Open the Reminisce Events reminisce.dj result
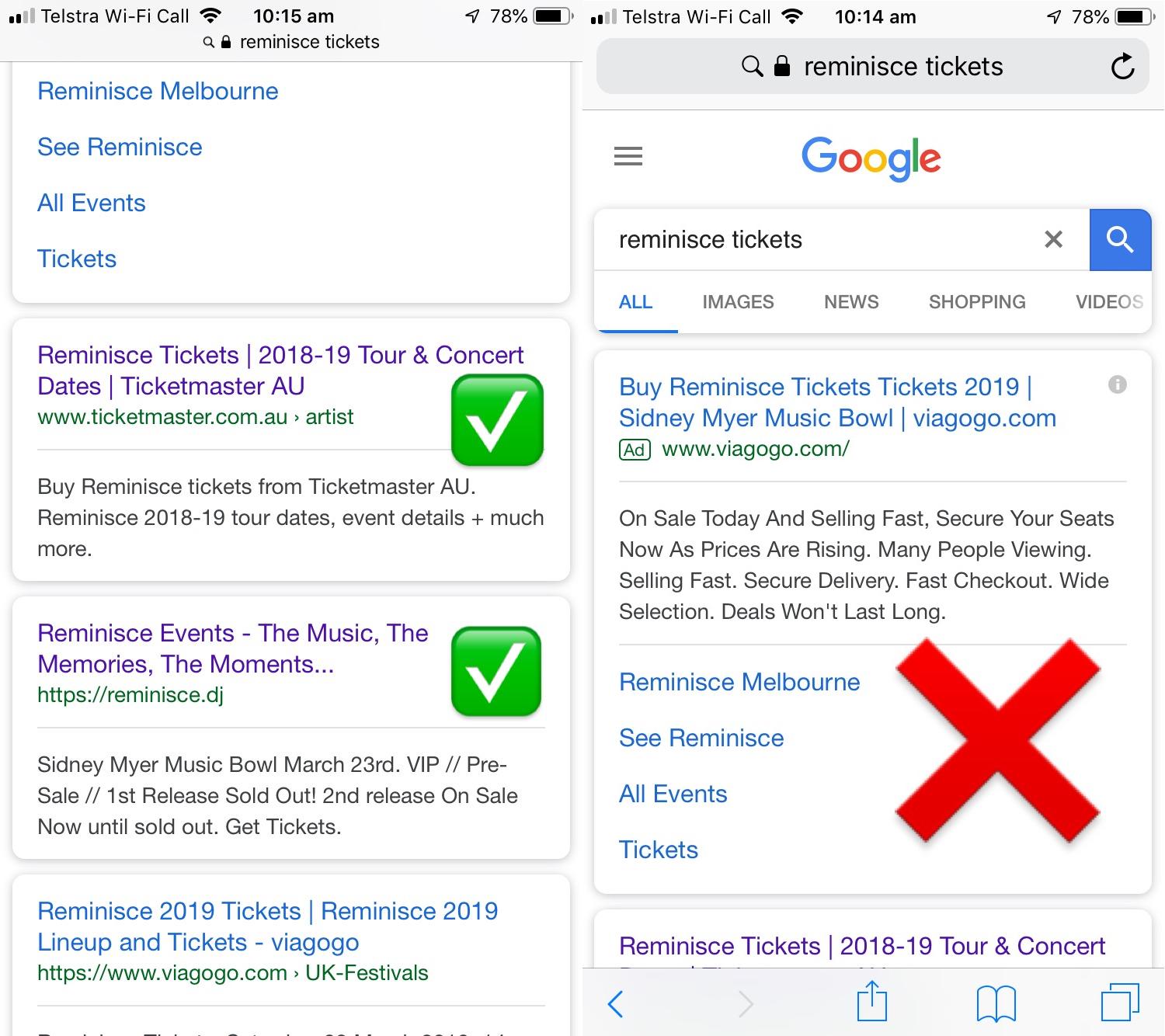1165x1036 pixels. click(x=232, y=648)
